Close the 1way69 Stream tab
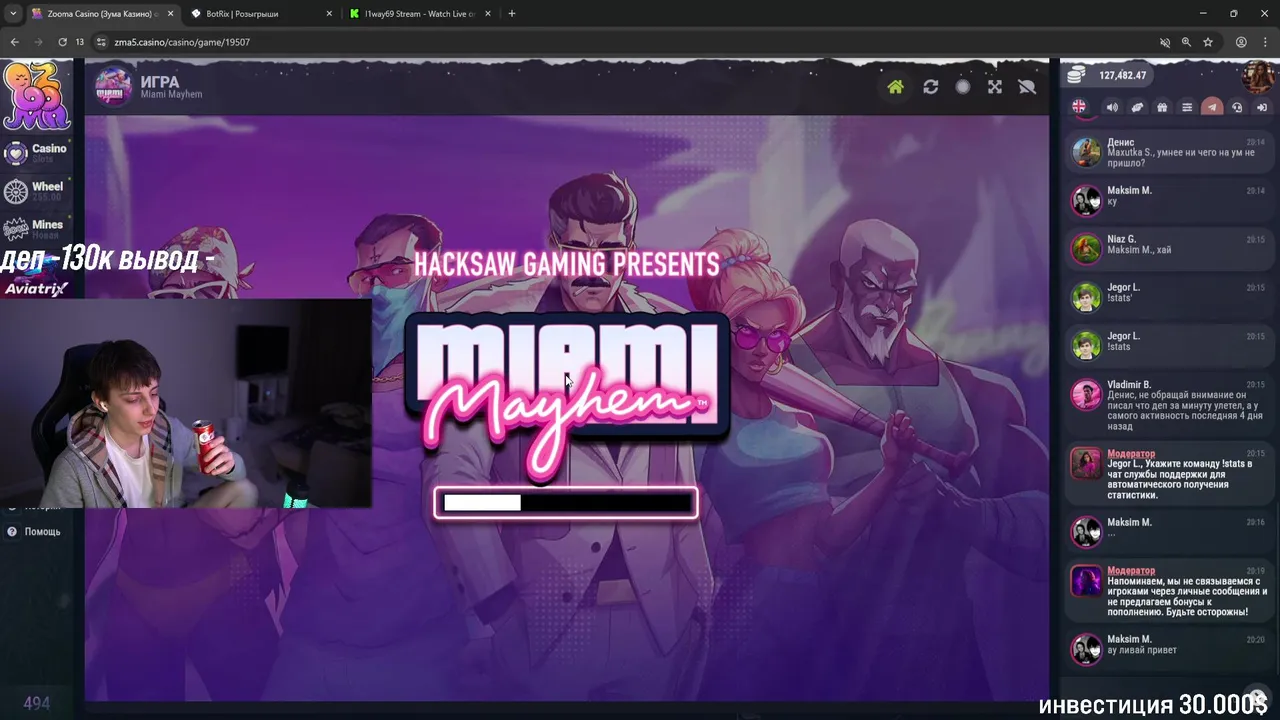The width and height of the screenshot is (1280, 720). (x=488, y=14)
